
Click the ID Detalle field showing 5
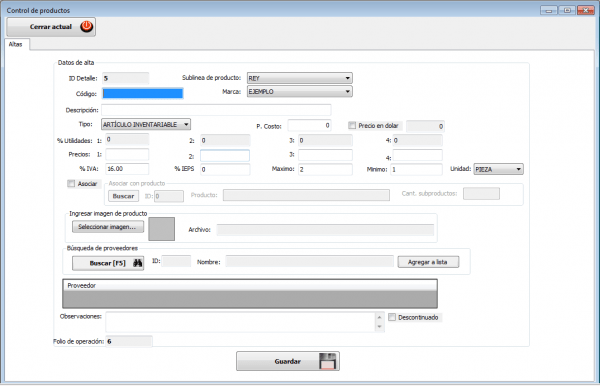click(x=126, y=78)
